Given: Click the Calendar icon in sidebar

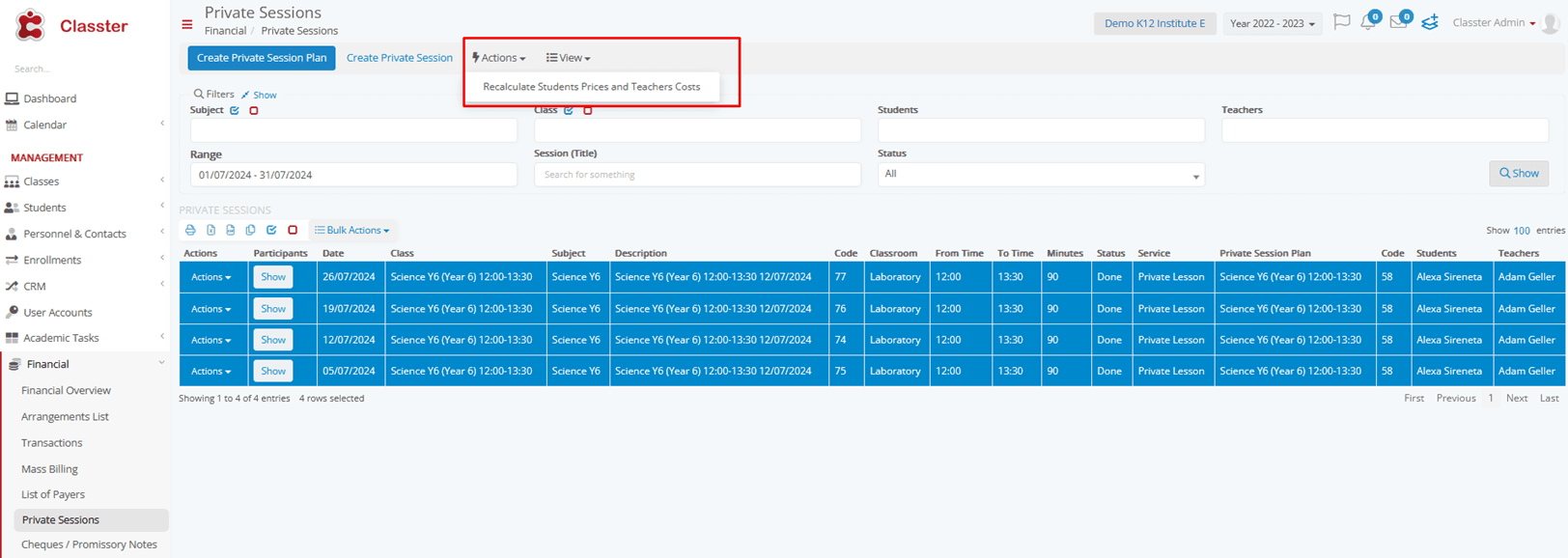Looking at the screenshot, I should coord(12,125).
